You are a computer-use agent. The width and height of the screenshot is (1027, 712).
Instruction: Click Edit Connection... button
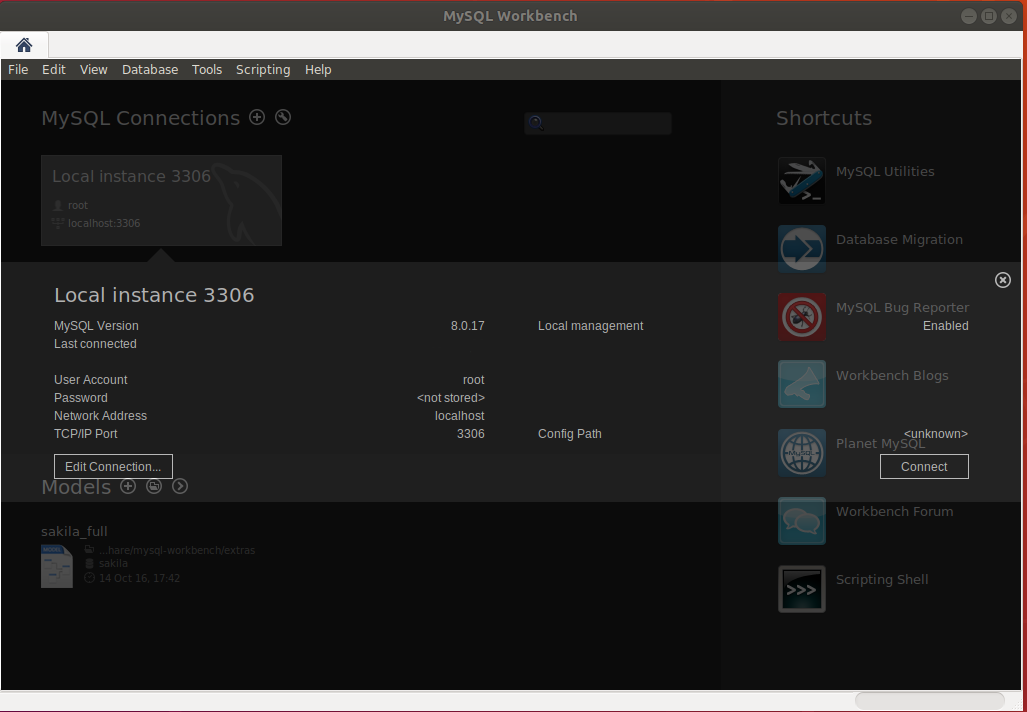coord(113,466)
